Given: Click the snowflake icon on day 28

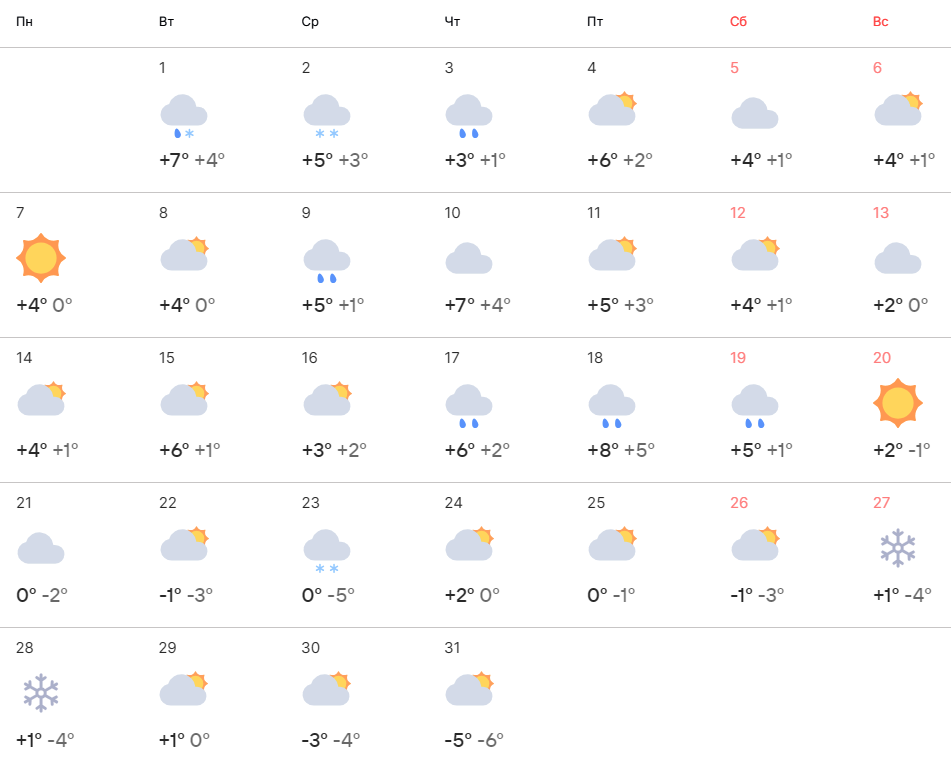Looking at the screenshot, I should click(41, 693).
